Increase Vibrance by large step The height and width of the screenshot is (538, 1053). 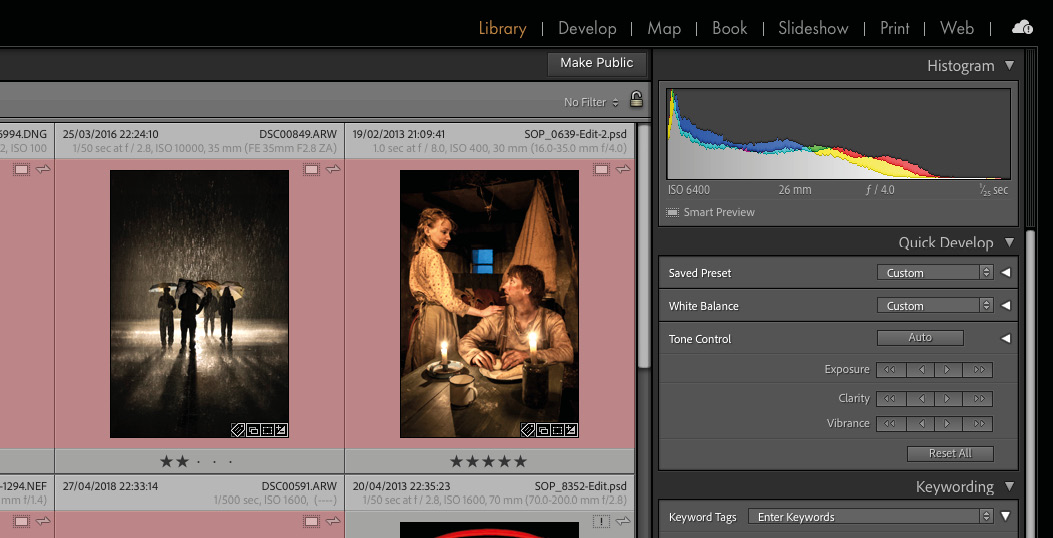[978, 424]
